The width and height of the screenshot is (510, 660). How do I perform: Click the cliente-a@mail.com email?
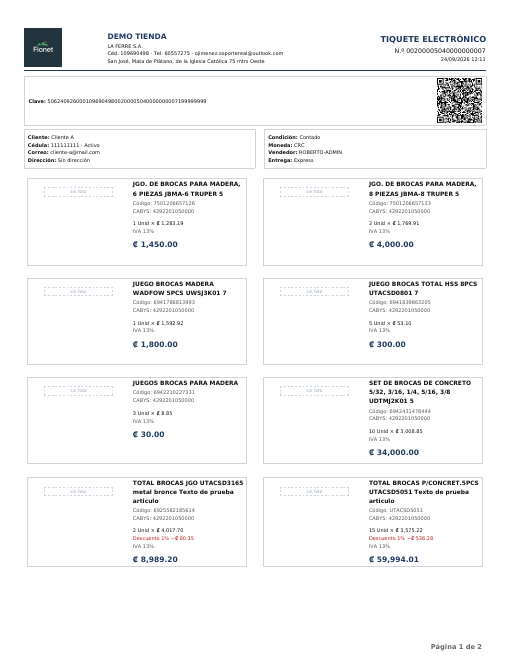pyautogui.click(x=75, y=152)
